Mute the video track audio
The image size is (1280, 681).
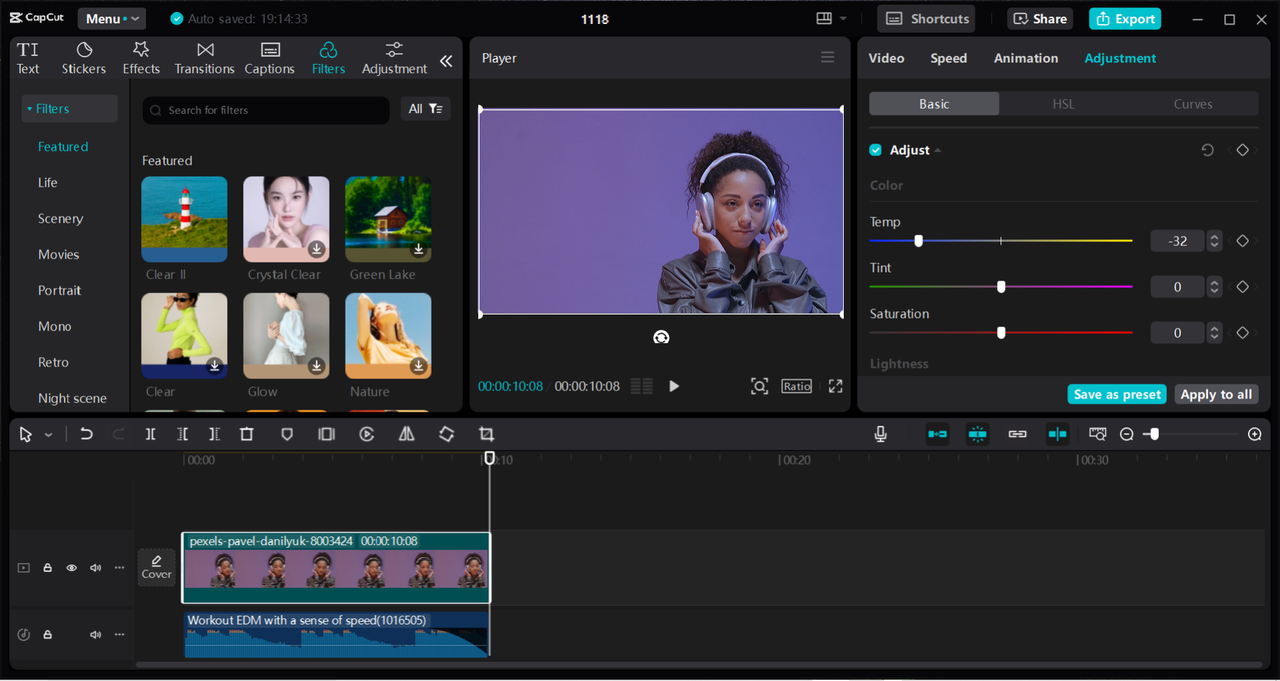(95, 568)
